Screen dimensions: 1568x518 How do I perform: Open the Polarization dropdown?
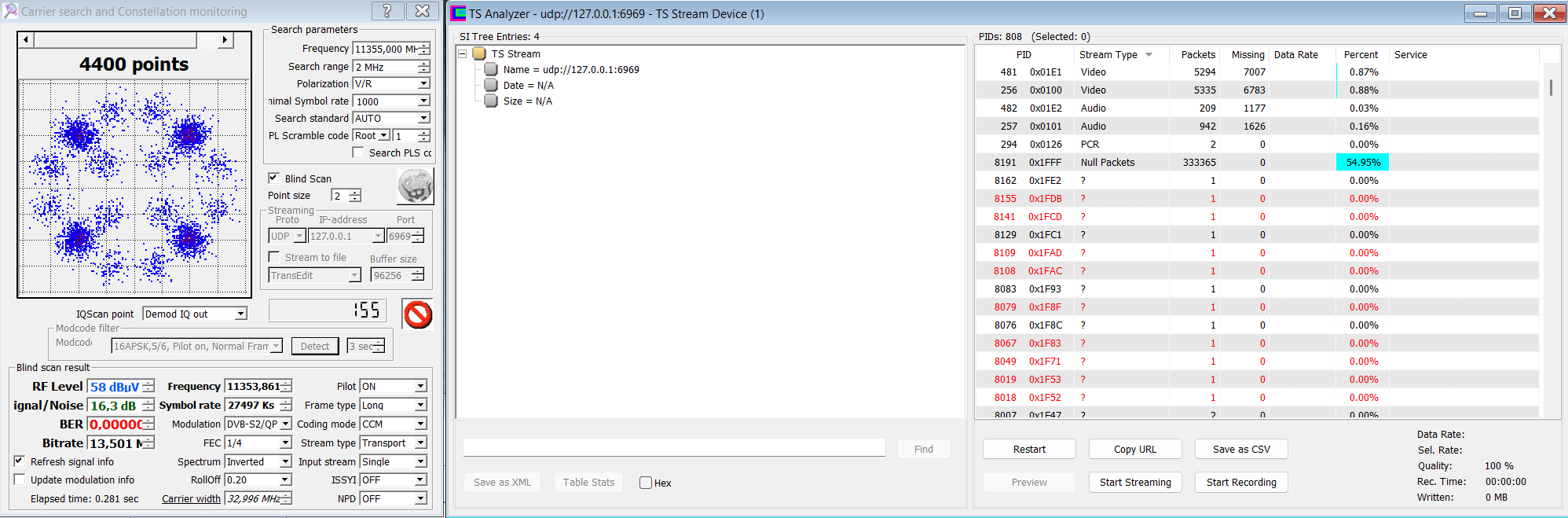[423, 83]
